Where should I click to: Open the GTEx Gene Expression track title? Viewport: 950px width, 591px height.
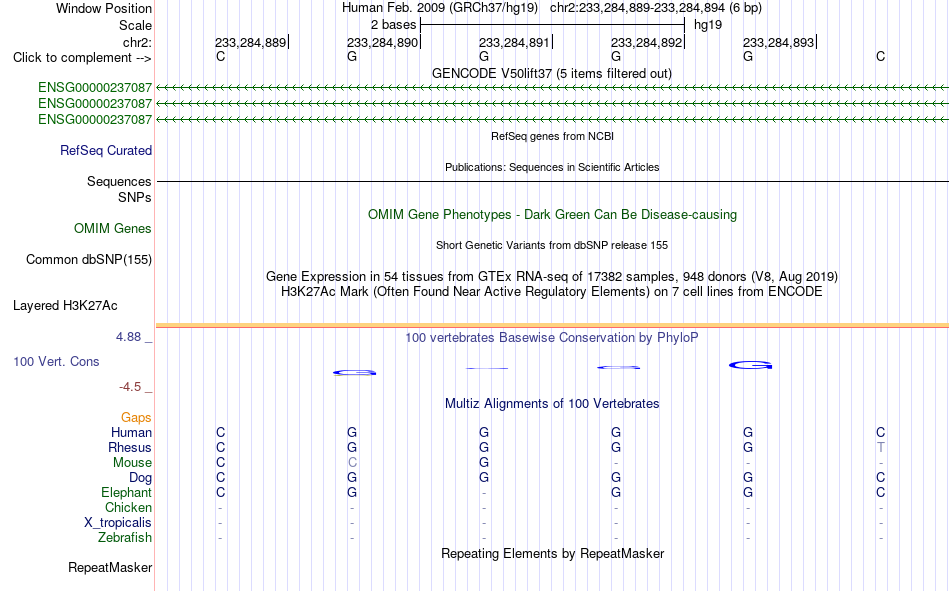(x=552, y=276)
